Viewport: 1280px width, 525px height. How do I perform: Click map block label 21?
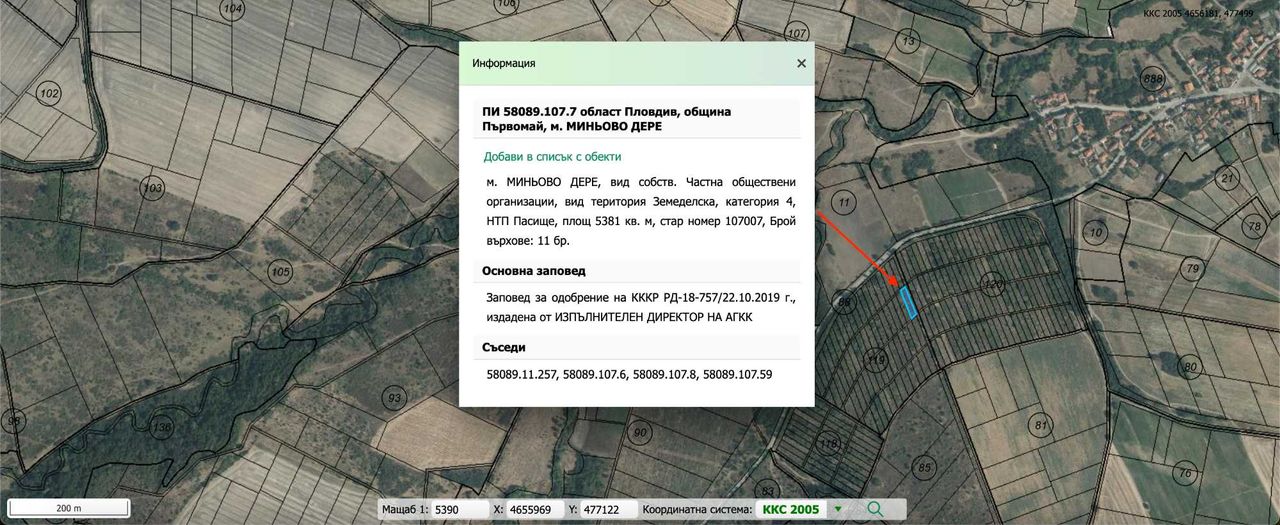click(x=1228, y=178)
